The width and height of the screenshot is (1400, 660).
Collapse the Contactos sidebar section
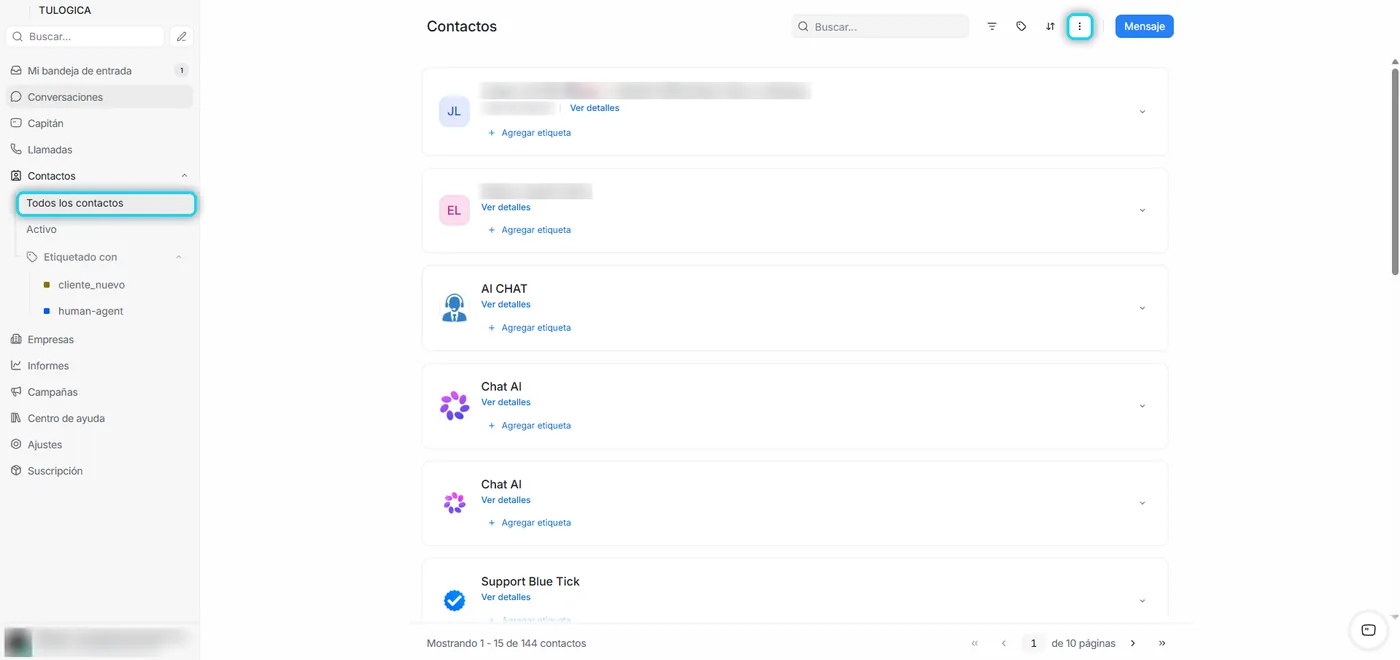tap(184, 176)
